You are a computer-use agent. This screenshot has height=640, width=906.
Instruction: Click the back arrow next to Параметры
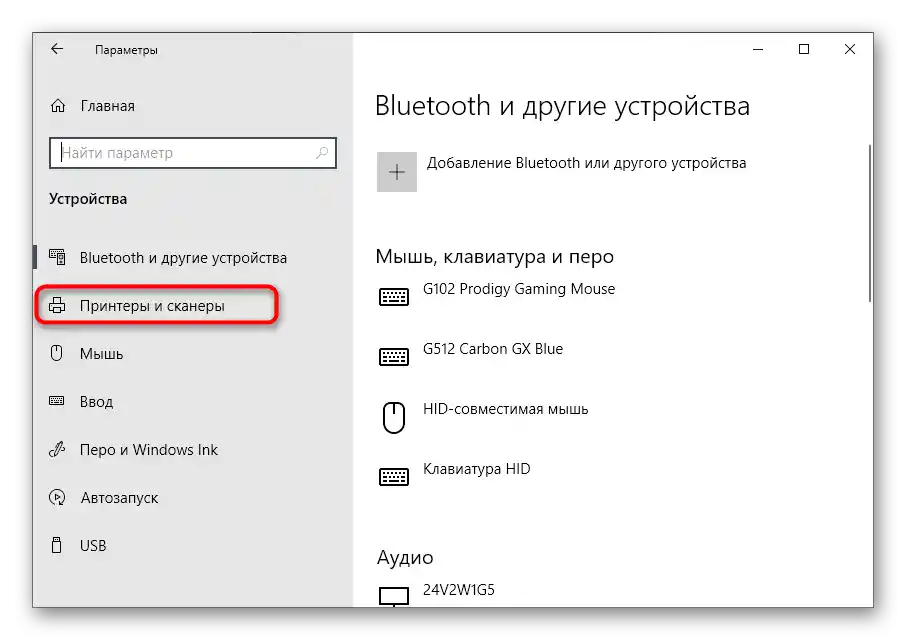(57, 49)
